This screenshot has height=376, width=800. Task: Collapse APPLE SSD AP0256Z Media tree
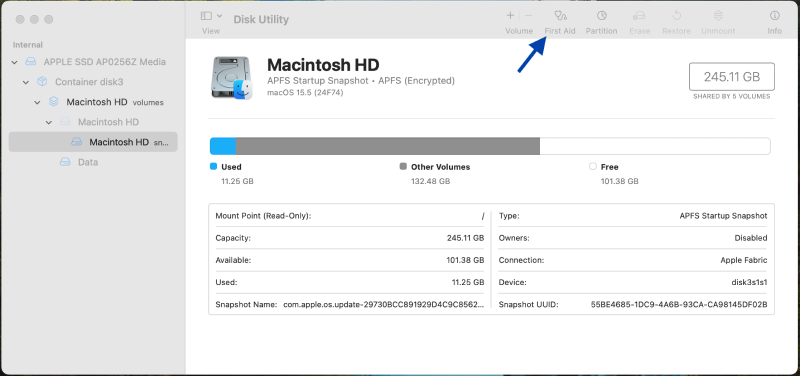click(x=14, y=62)
